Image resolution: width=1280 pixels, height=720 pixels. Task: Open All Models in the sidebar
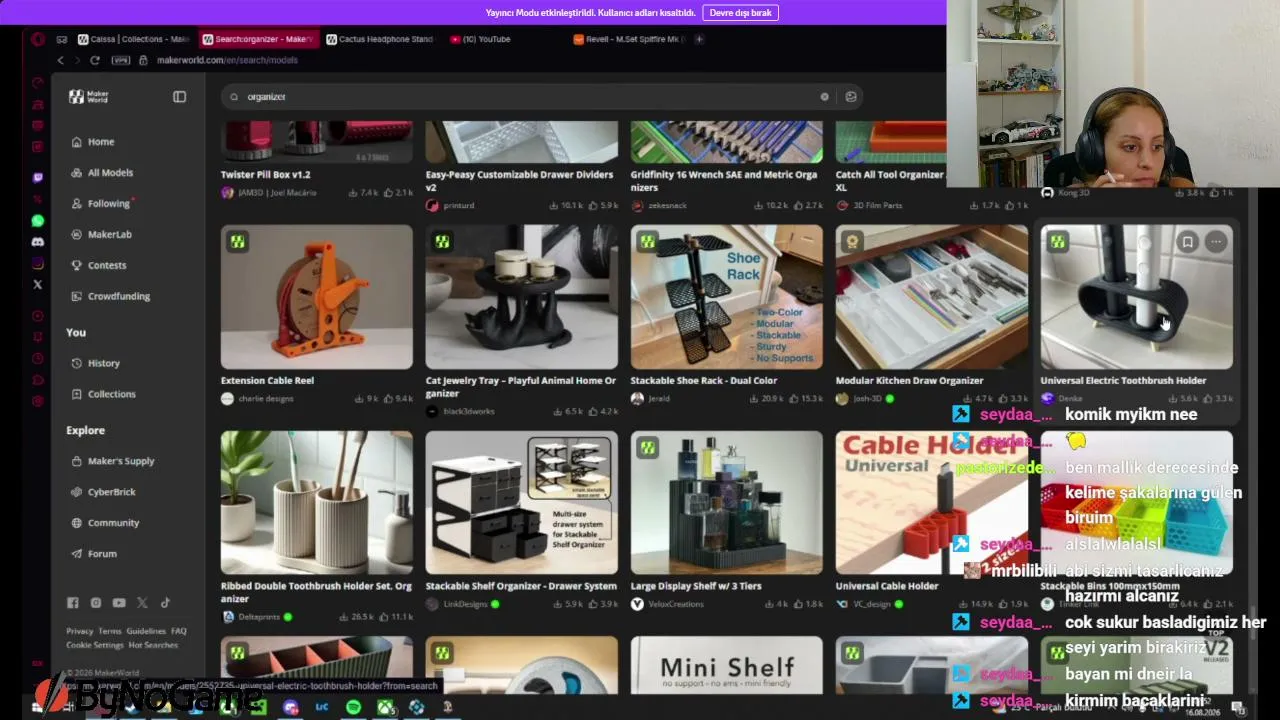102,173
